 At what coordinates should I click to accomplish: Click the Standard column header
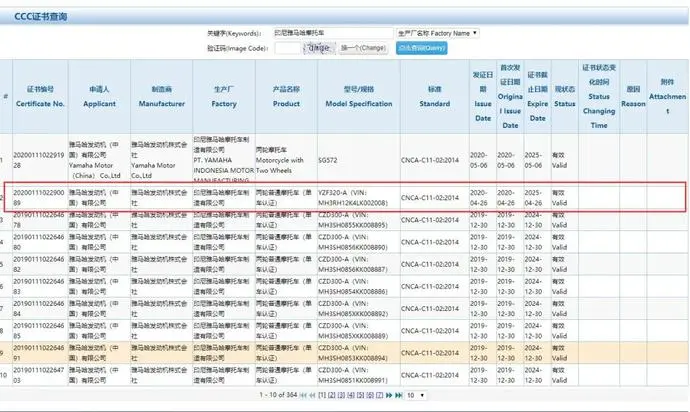435,96
